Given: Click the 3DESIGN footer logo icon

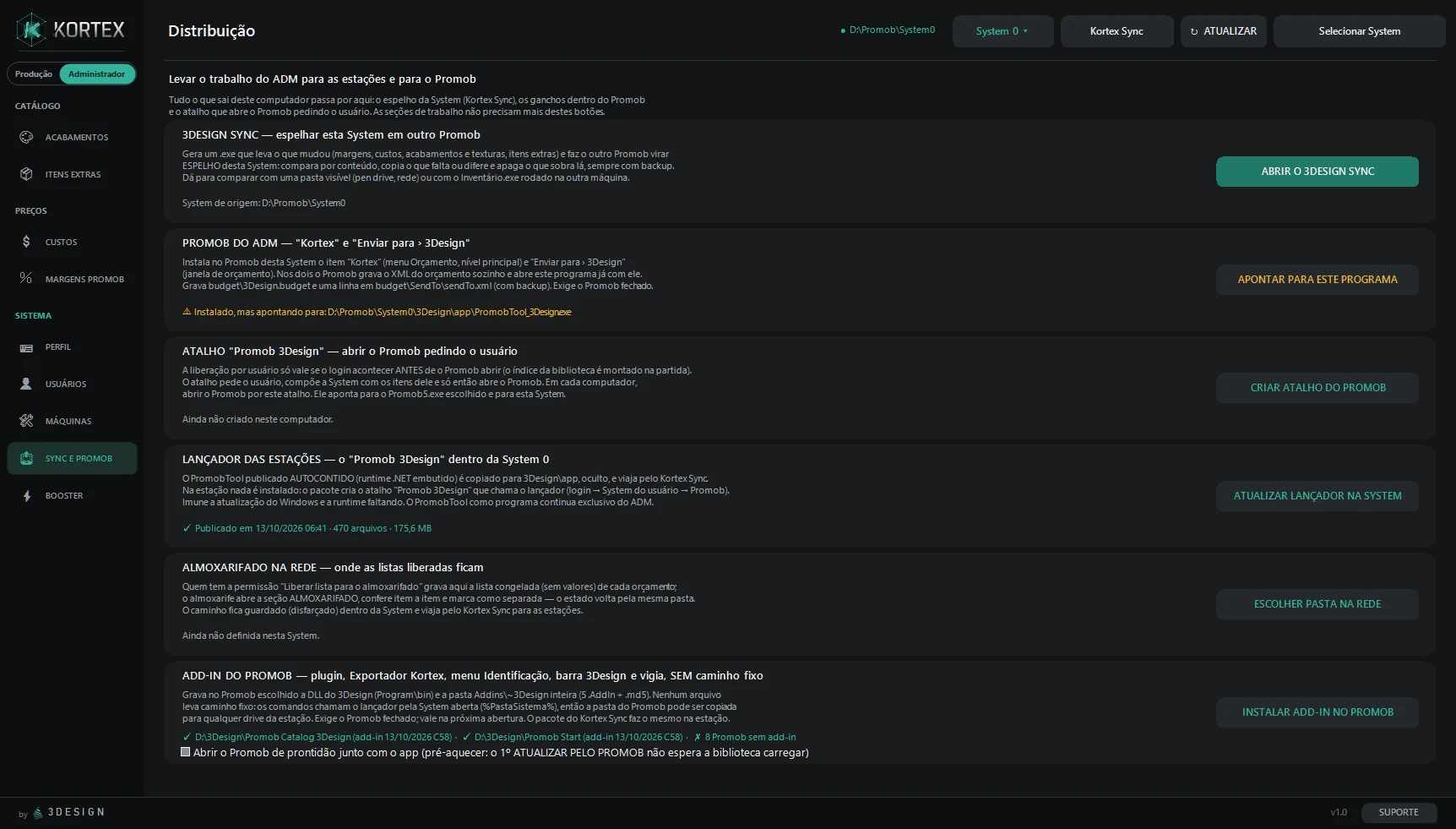Looking at the screenshot, I should click(38, 813).
